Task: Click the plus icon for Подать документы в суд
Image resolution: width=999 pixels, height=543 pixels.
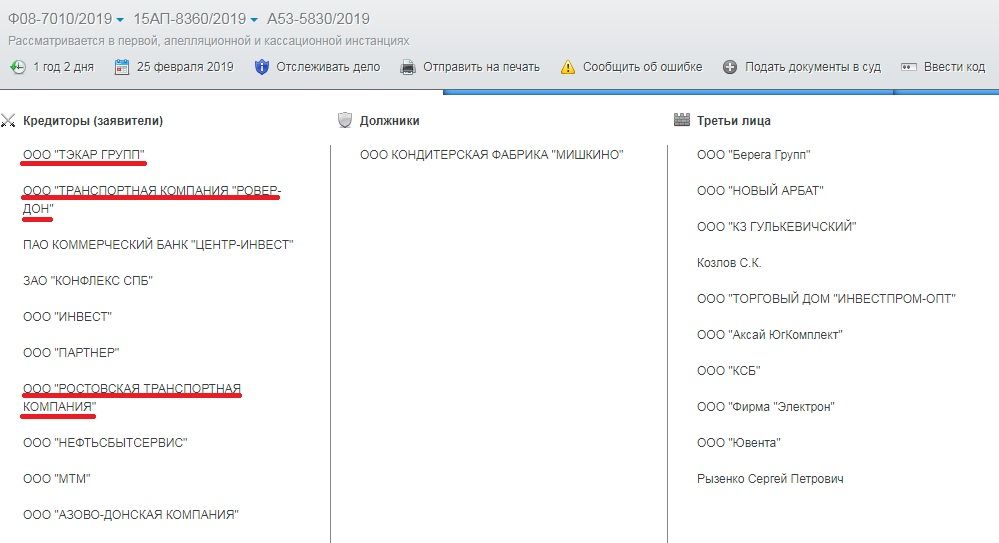Action: 730,67
